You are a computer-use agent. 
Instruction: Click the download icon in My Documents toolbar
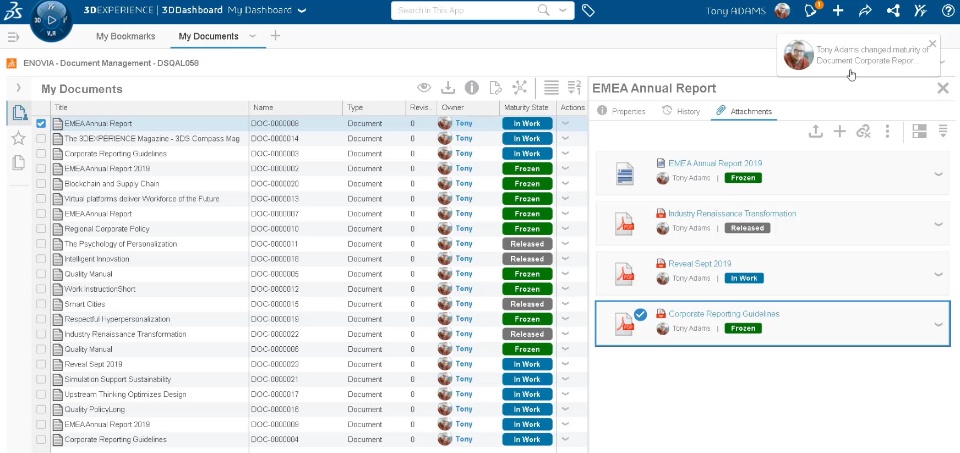[448, 88]
